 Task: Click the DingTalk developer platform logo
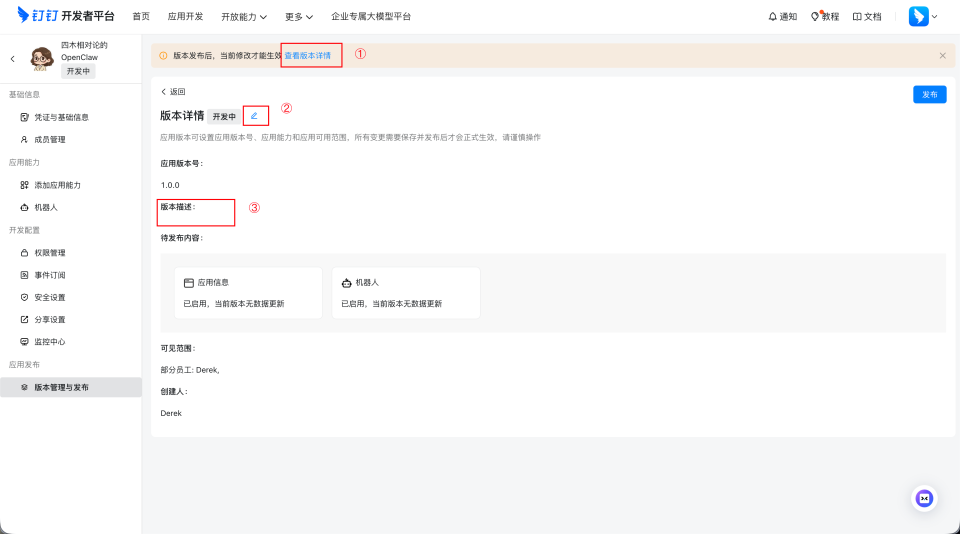pyautogui.click(x=66, y=15)
